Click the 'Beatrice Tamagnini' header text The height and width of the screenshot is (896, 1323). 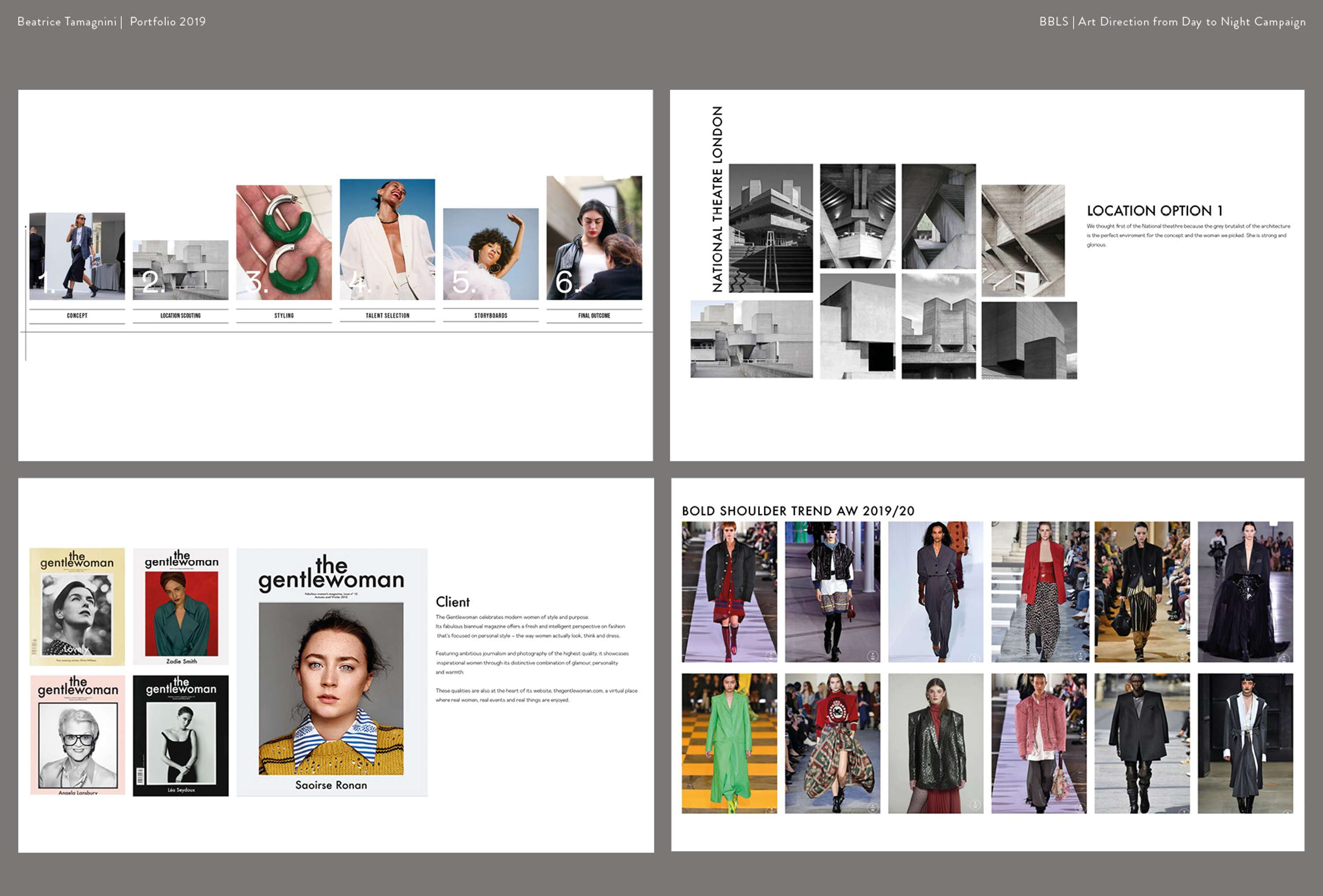(67, 22)
